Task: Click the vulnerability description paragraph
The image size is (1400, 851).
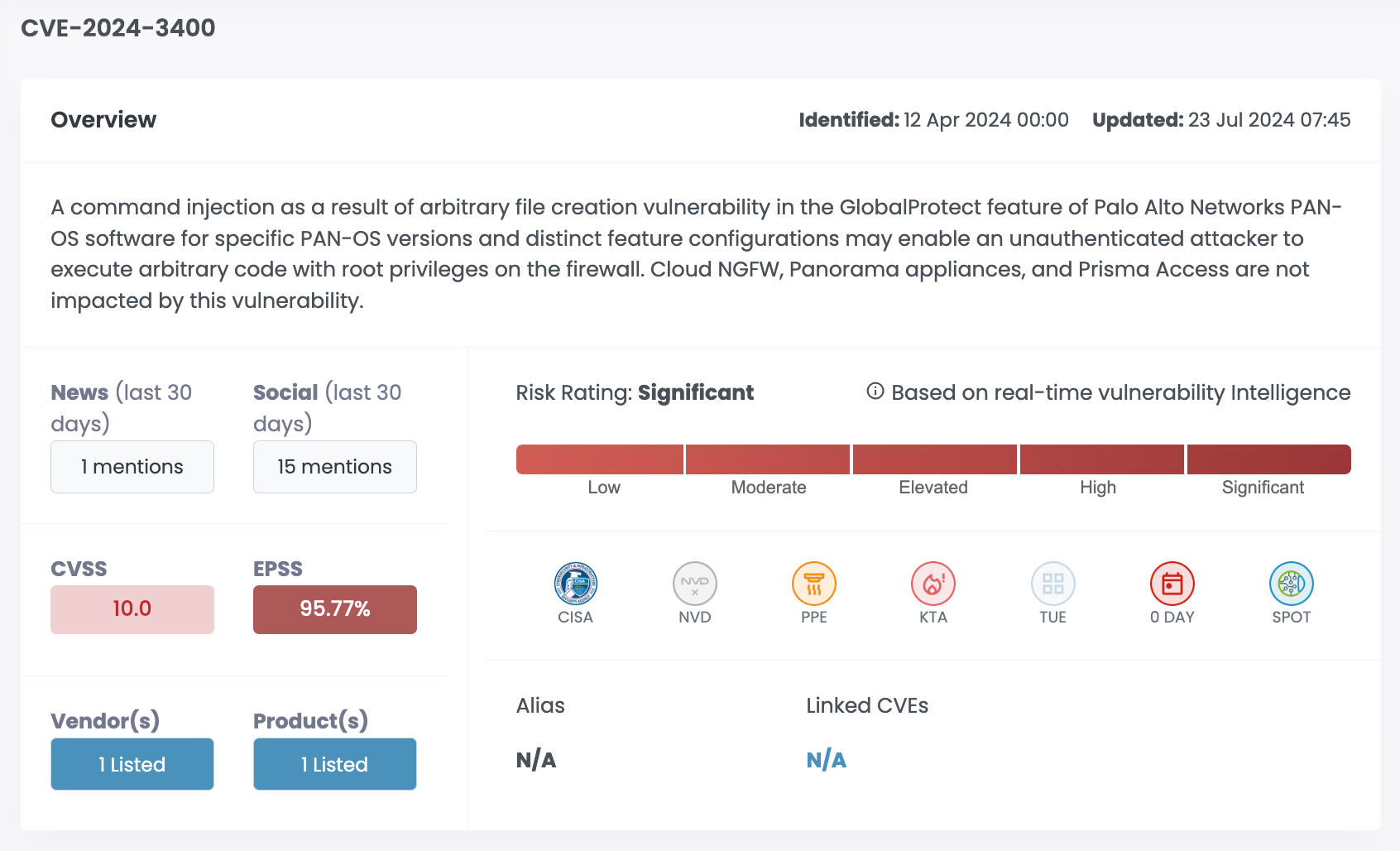Action: [x=697, y=253]
